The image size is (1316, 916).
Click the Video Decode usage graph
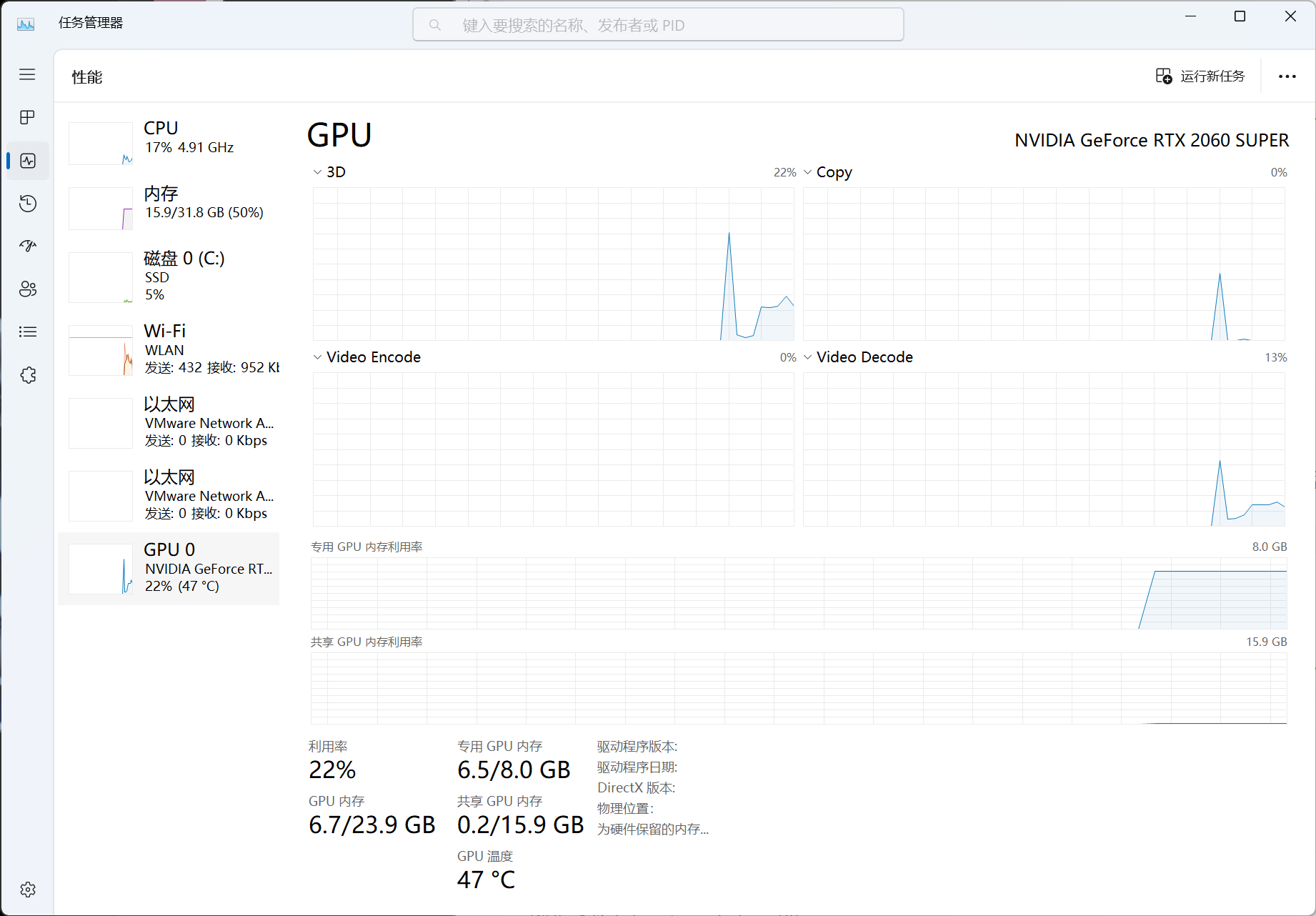pos(1044,449)
